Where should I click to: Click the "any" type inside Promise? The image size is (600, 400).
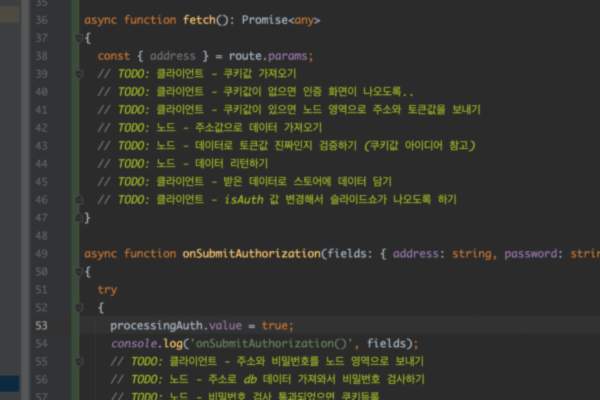coord(304,20)
